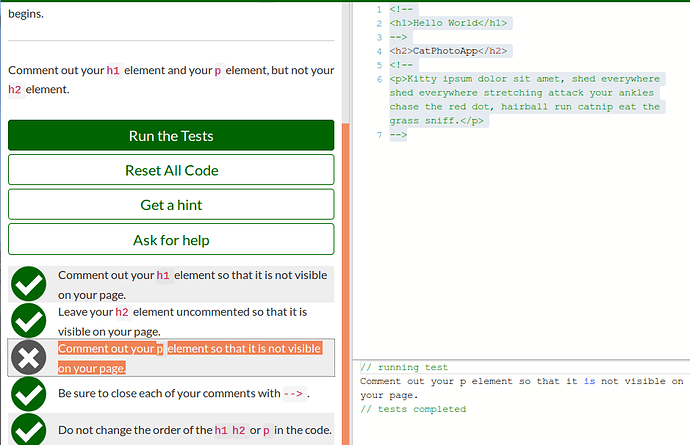Screen dimensions: 690x445
Task: Click the orange scrollbar of instructions panel
Action: click(x=345, y=284)
